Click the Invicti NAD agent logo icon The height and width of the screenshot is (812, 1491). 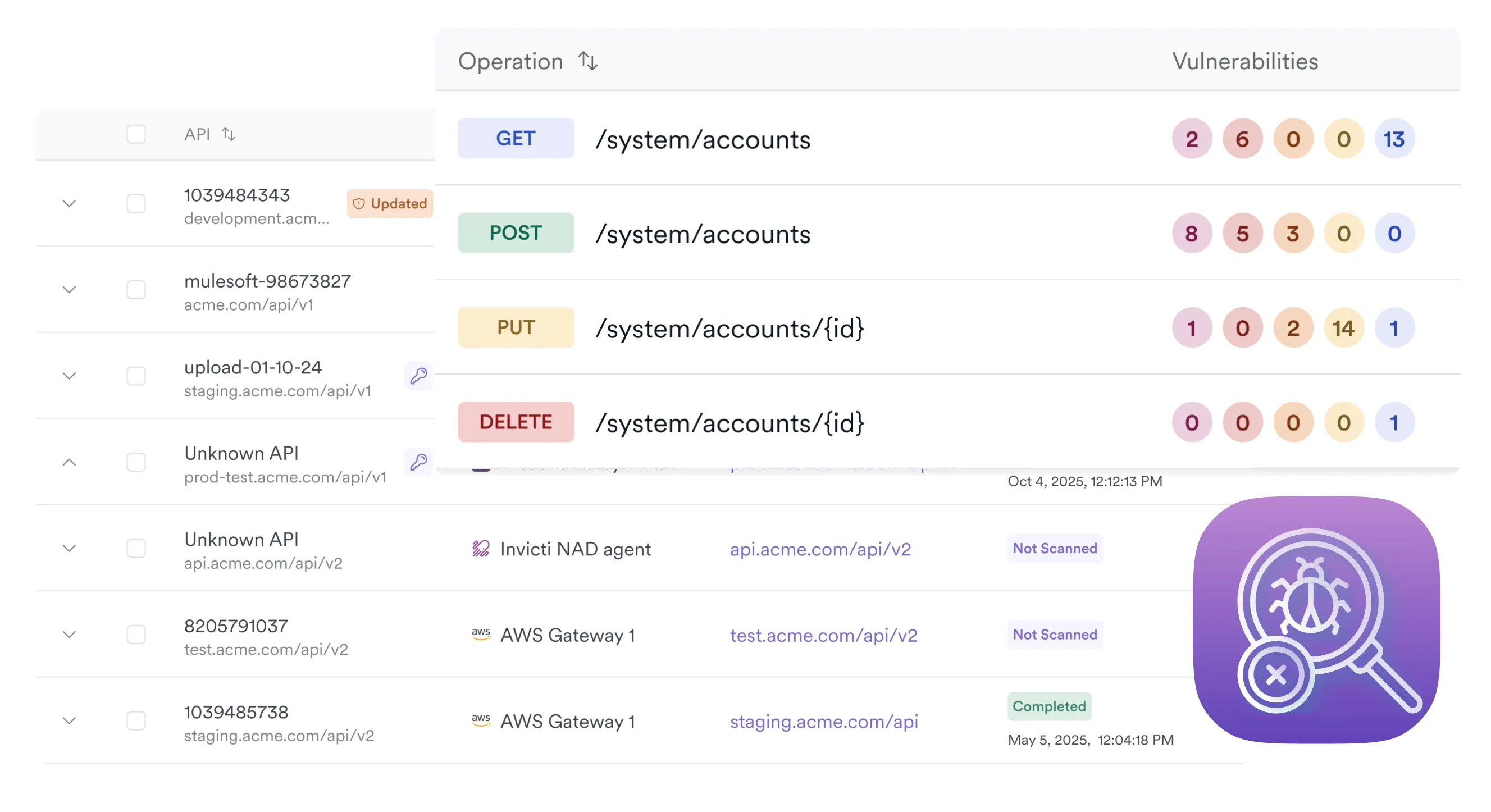pyautogui.click(x=481, y=548)
